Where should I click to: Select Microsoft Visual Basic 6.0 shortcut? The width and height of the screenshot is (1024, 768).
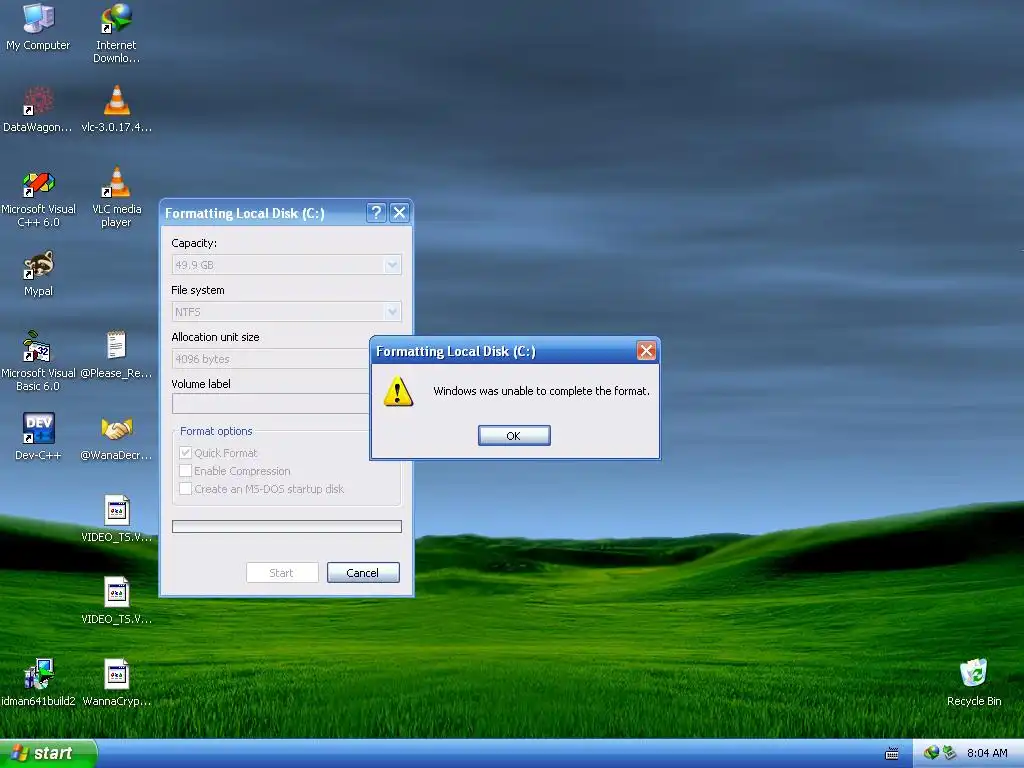click(x=38, y=361)
